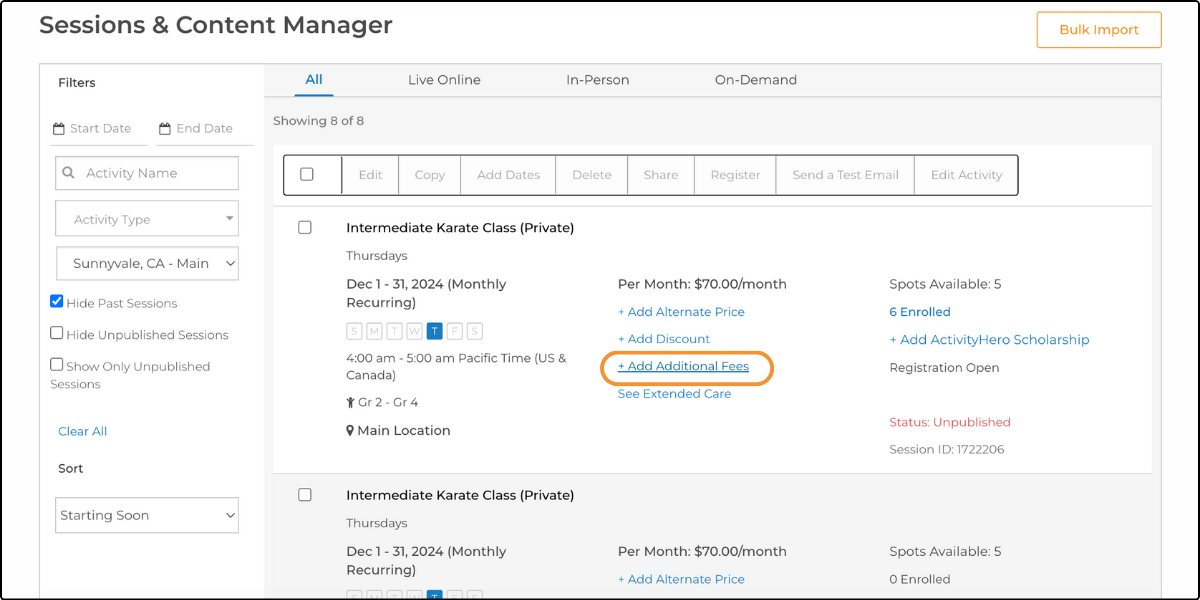Click the + Add Discount link
This screenshot has width=1200, height=600.
pos(664,339)
